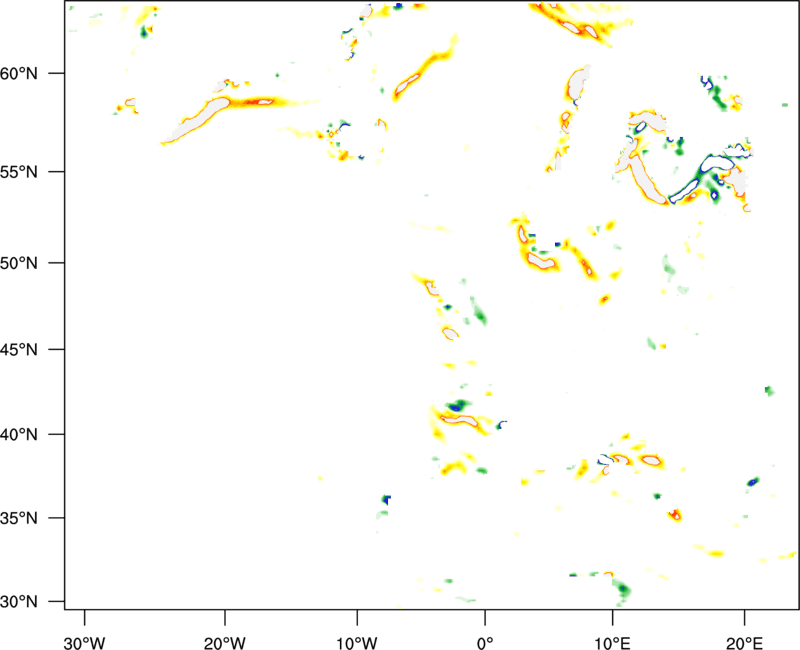
Task: Click the 50°N latitude label
Action: 19,263
